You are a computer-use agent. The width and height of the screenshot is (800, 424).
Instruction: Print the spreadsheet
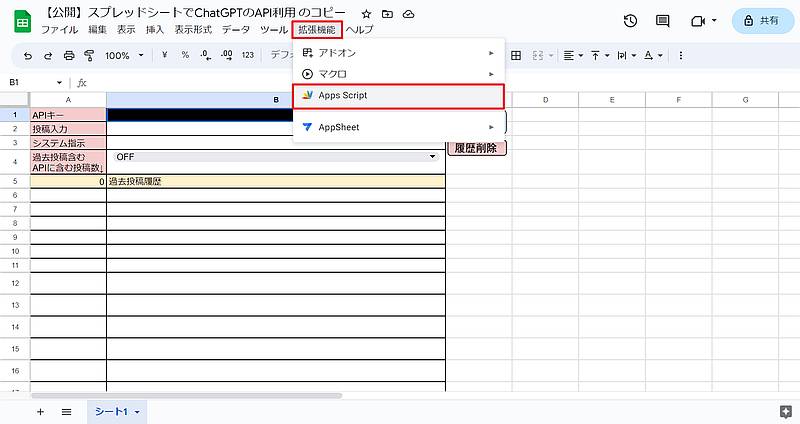click(69, 56)
